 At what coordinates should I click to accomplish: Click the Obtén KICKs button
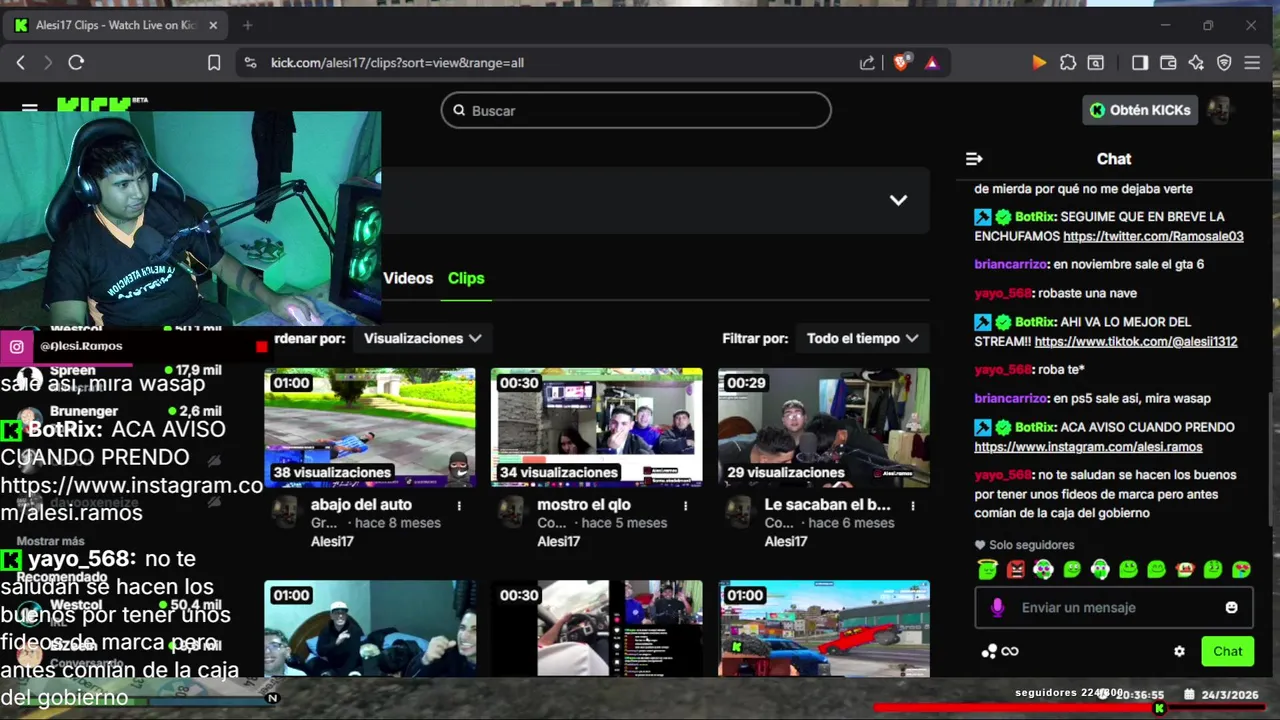click(x=1140, y=110)
